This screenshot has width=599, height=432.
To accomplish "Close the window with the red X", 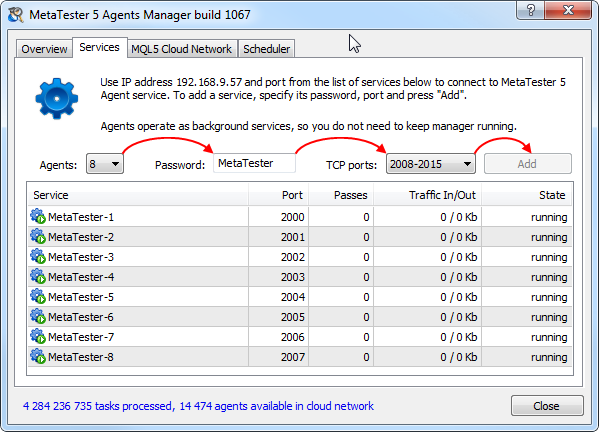I will pyautogui.click(x=568, y=9).
